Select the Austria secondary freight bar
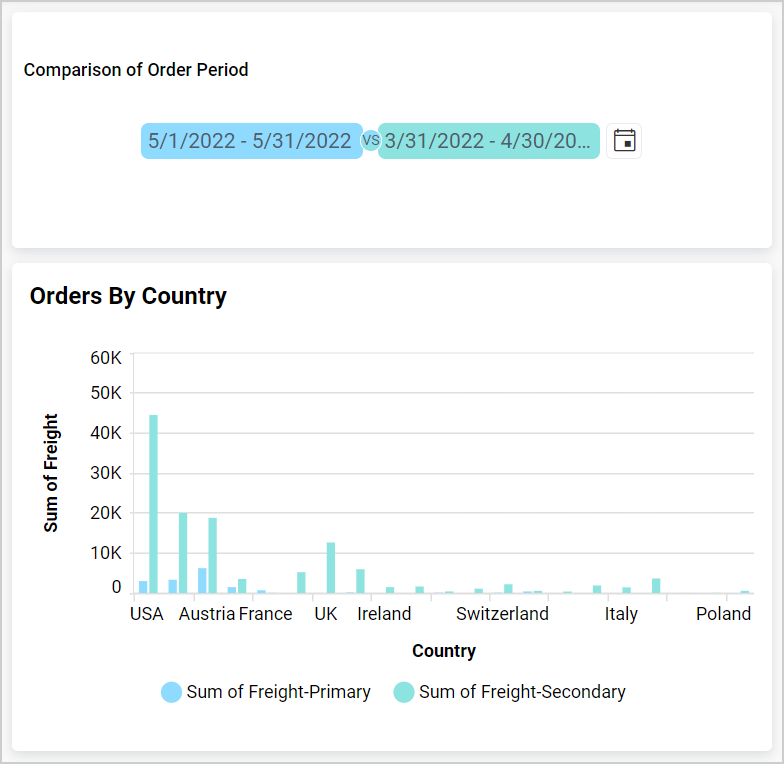 [x=213, y=555]
